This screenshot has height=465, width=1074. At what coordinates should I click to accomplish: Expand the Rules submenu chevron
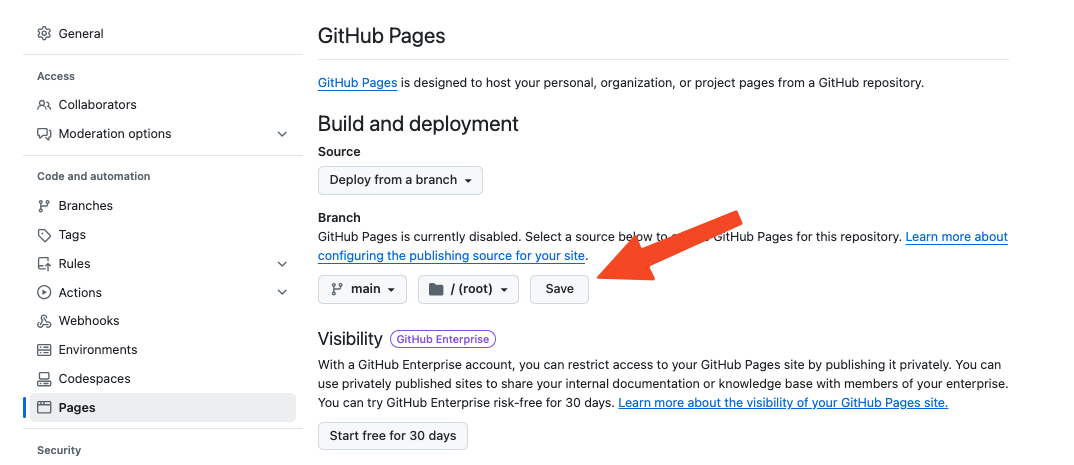point(282,264)
